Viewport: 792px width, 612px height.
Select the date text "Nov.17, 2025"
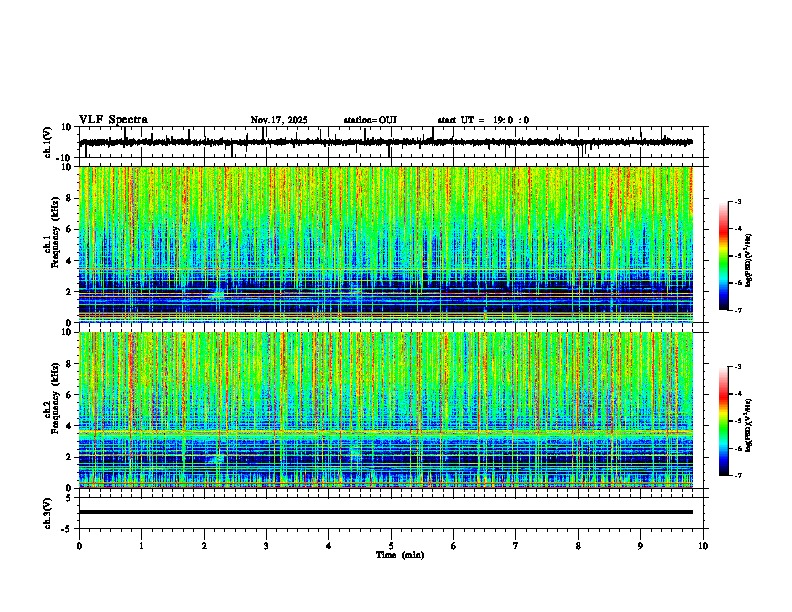click(279, 120)
